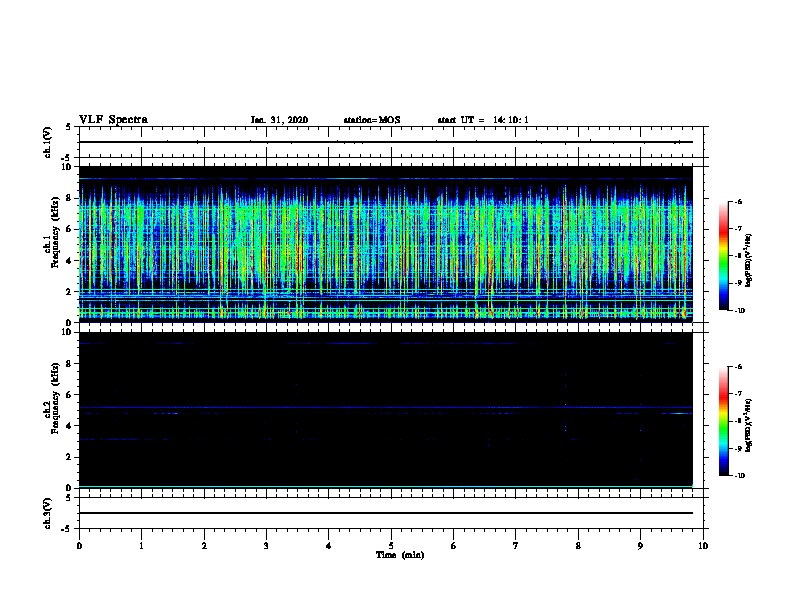Click time axis tick label "4"
The width and height of the screenshot is (792, 612).
(329, 546)
